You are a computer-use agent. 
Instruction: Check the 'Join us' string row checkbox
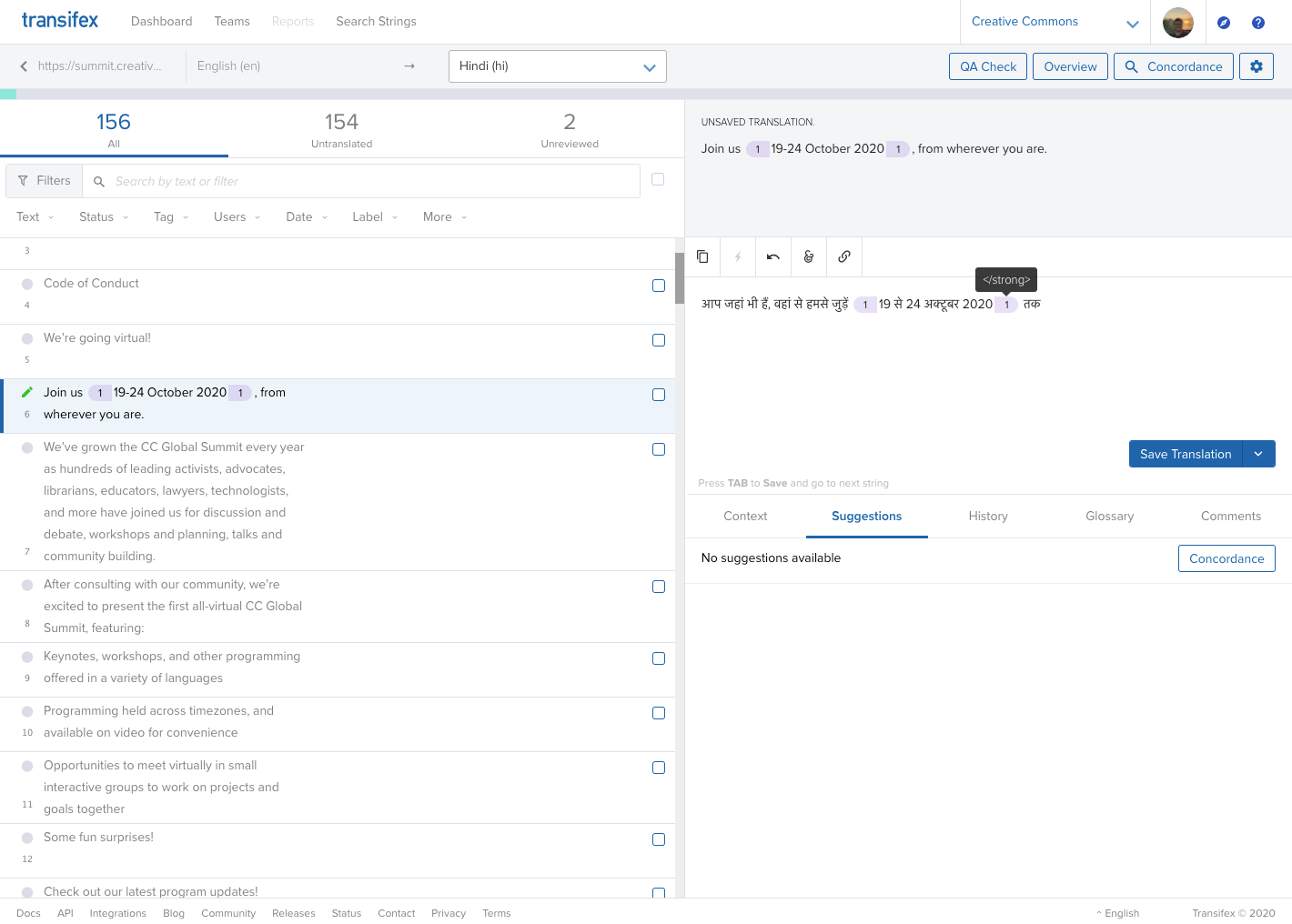point(659,395)
